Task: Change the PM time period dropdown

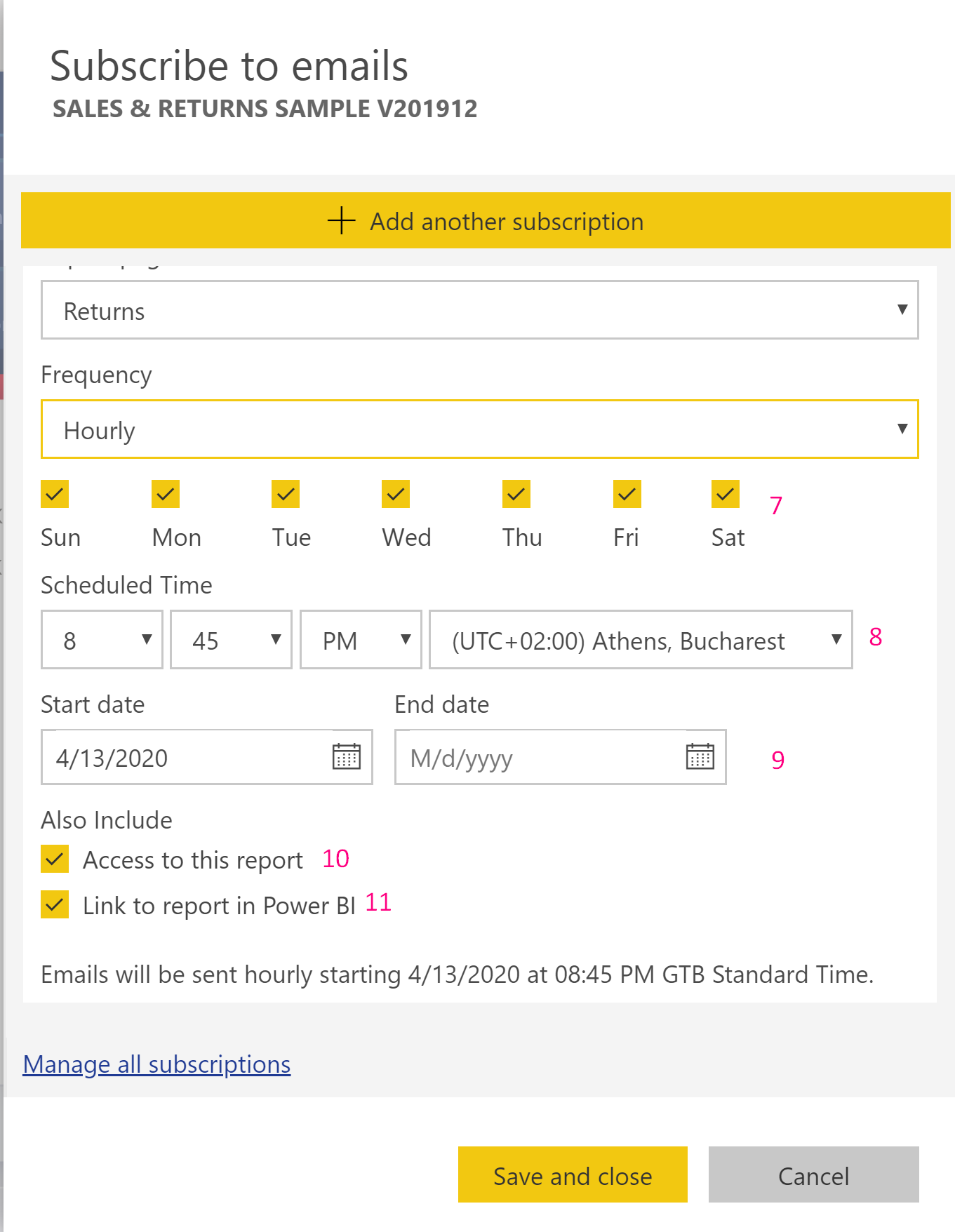Action: point(361,640)
